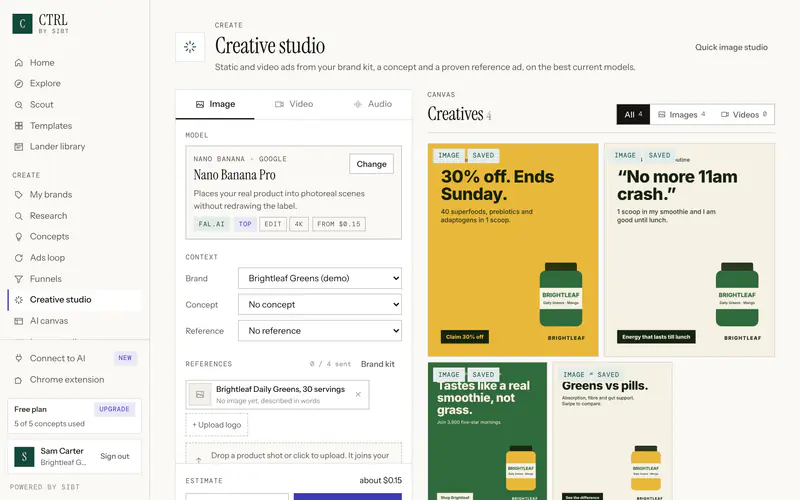Open the Scout search icon
The height and width of the screenshot is (500, 800).
[19, 105]
